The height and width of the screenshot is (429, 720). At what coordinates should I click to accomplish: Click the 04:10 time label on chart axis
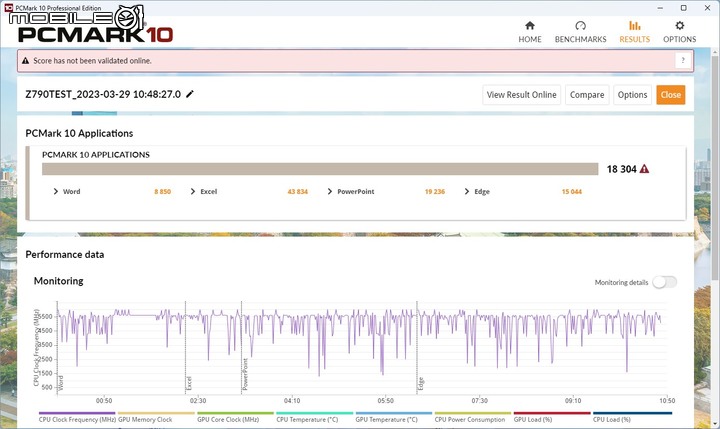click(292, 401)
